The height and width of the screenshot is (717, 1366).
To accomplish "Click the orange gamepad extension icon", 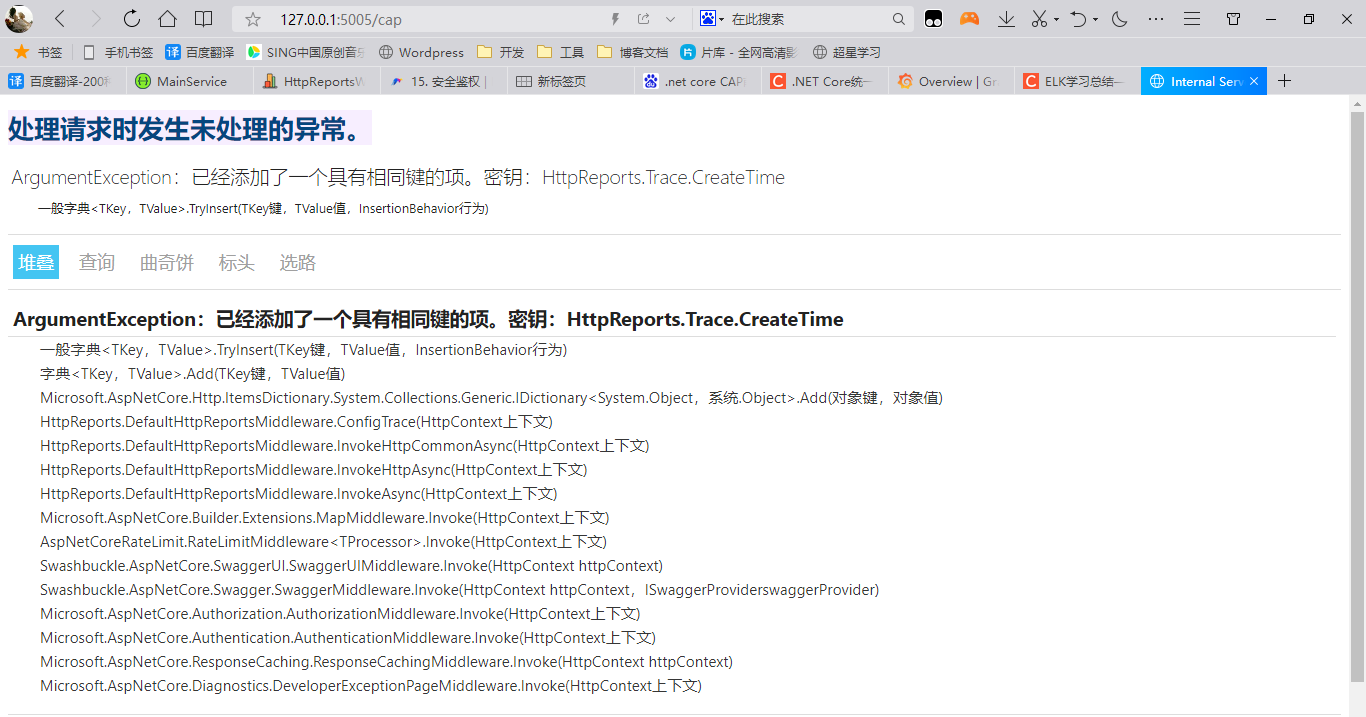I will (x=968, y=19).
